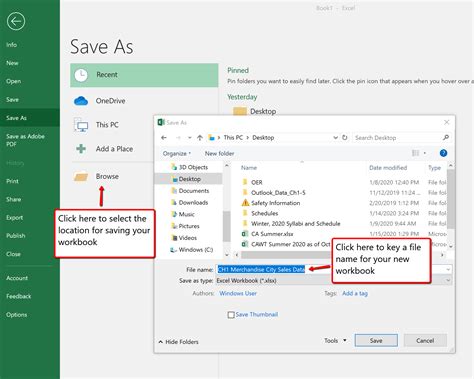Refresh the Desktop folder listing
The width and height of the screenshot is (474, 379).
tap(345, 137)
